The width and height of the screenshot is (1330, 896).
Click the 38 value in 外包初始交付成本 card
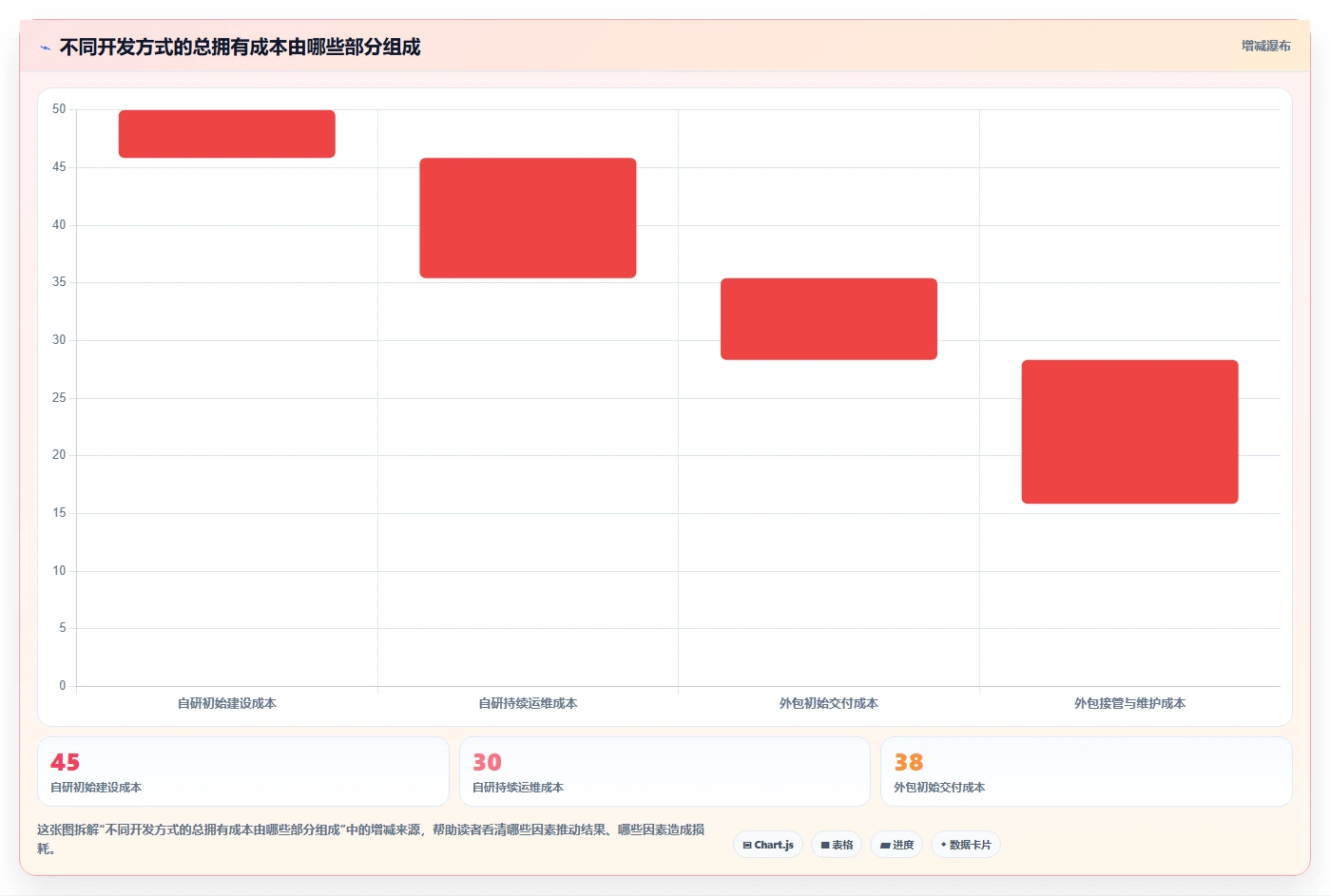pyautogui.click(x=909, y=763)
